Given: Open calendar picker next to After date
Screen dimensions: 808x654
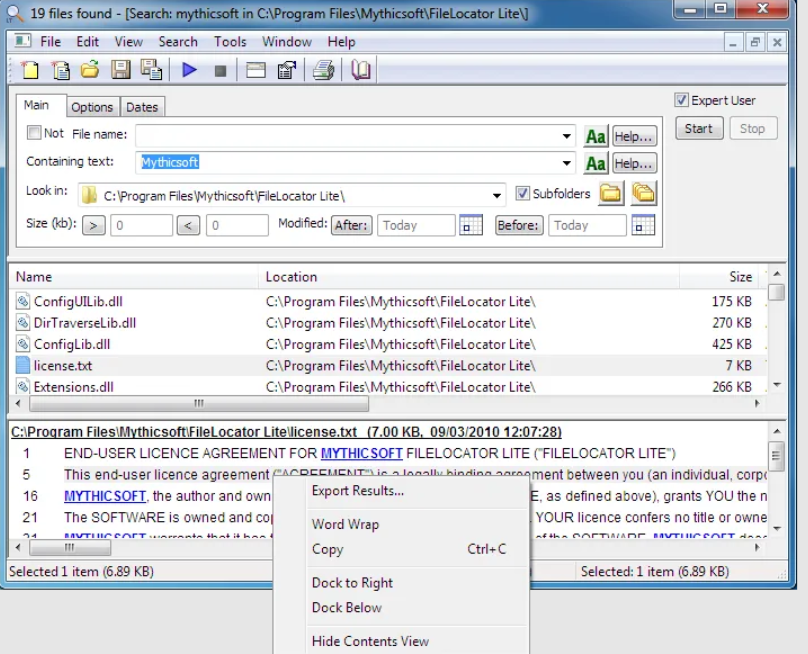Looking at the screenshot, I should point(470,225).
